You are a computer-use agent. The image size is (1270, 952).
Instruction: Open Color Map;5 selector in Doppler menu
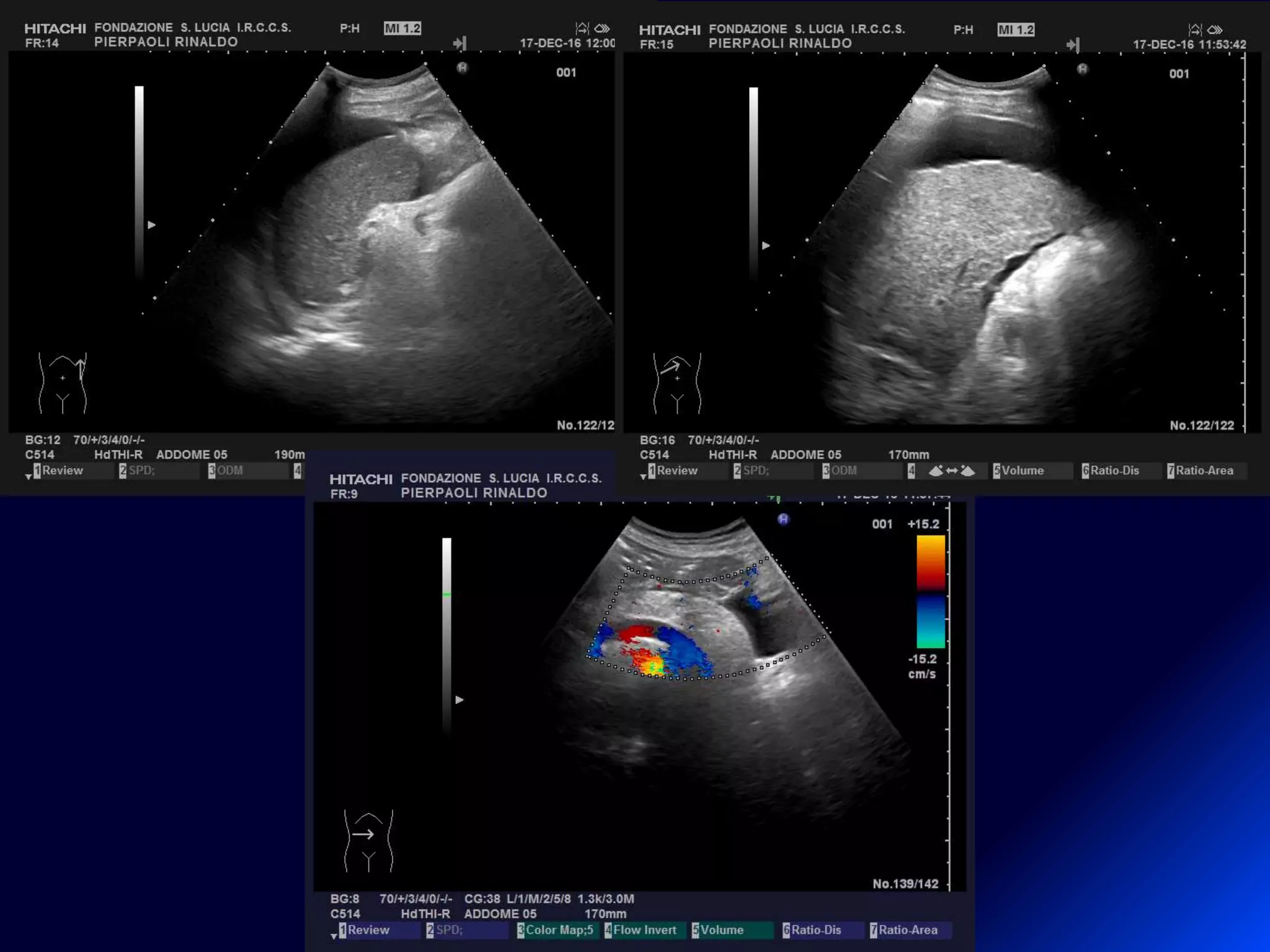(x=558, y=930)
